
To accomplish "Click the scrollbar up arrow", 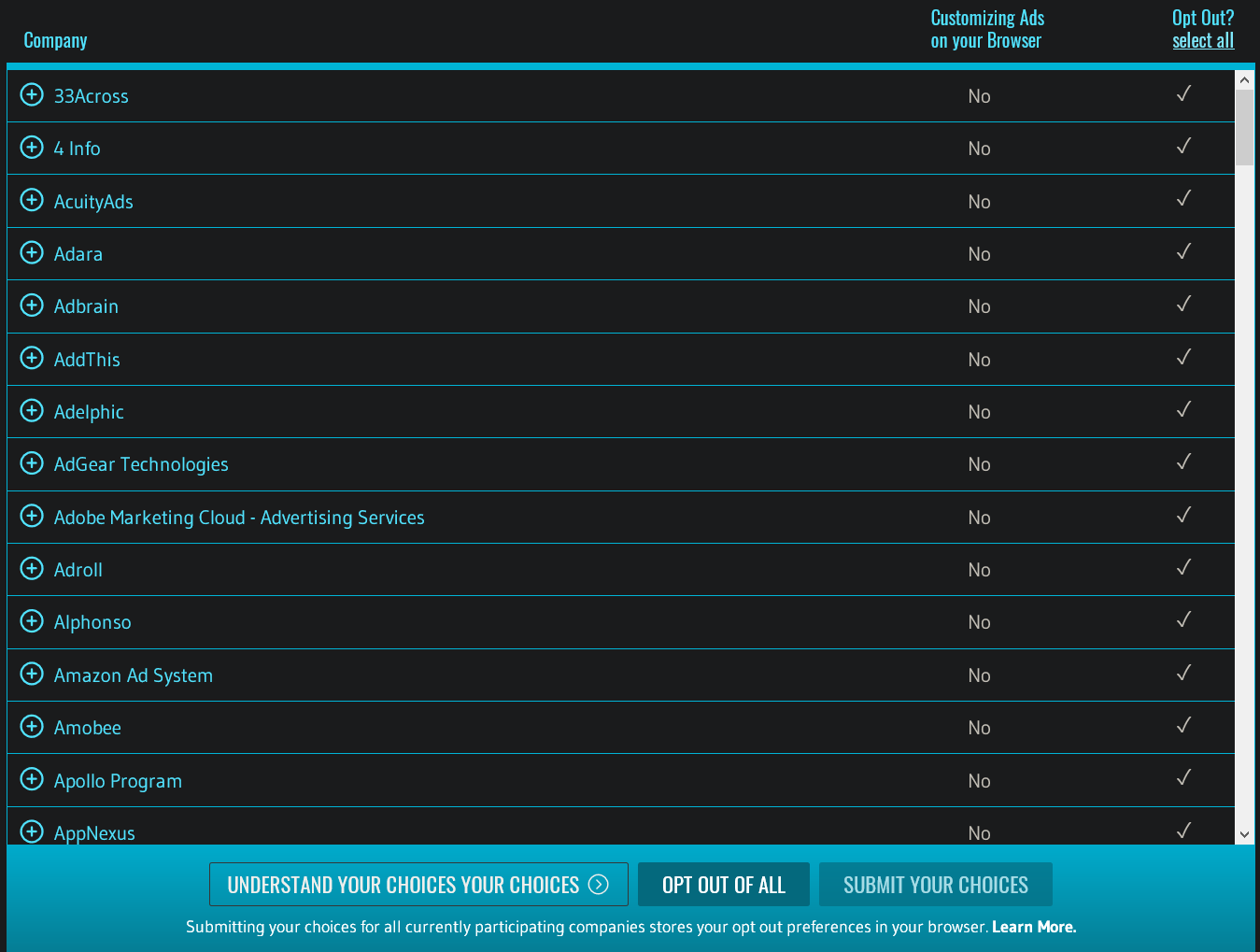I will (1244, 80).
